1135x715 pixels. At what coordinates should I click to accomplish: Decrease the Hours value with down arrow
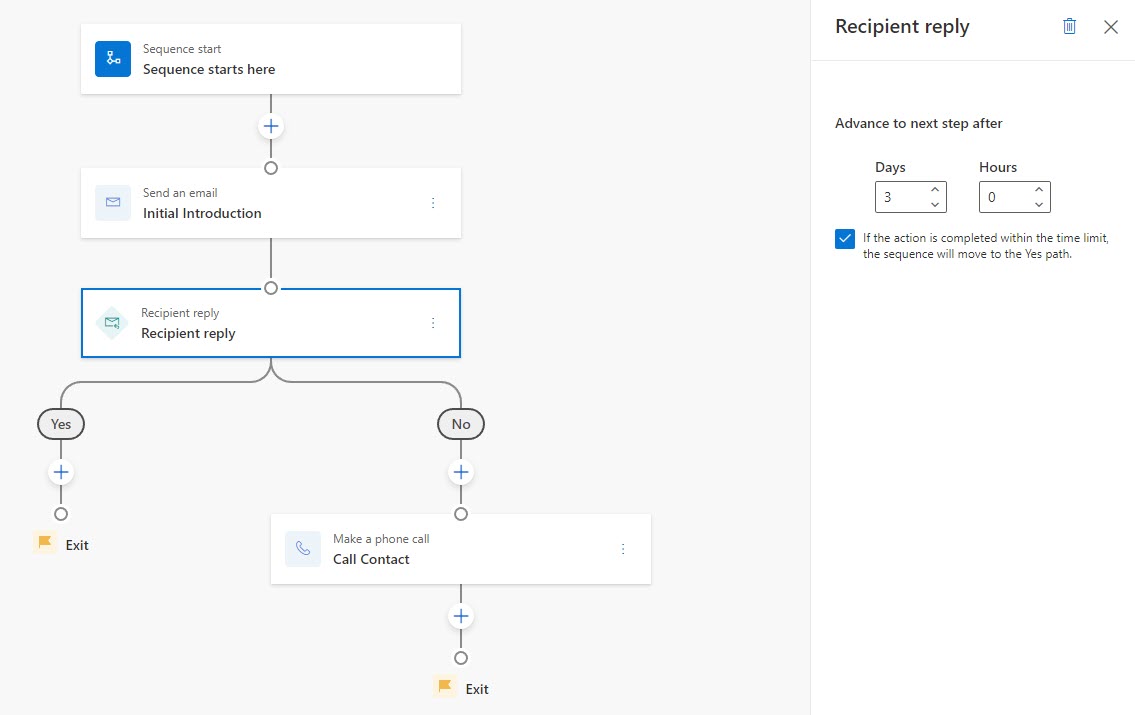tap(1039, 205)
